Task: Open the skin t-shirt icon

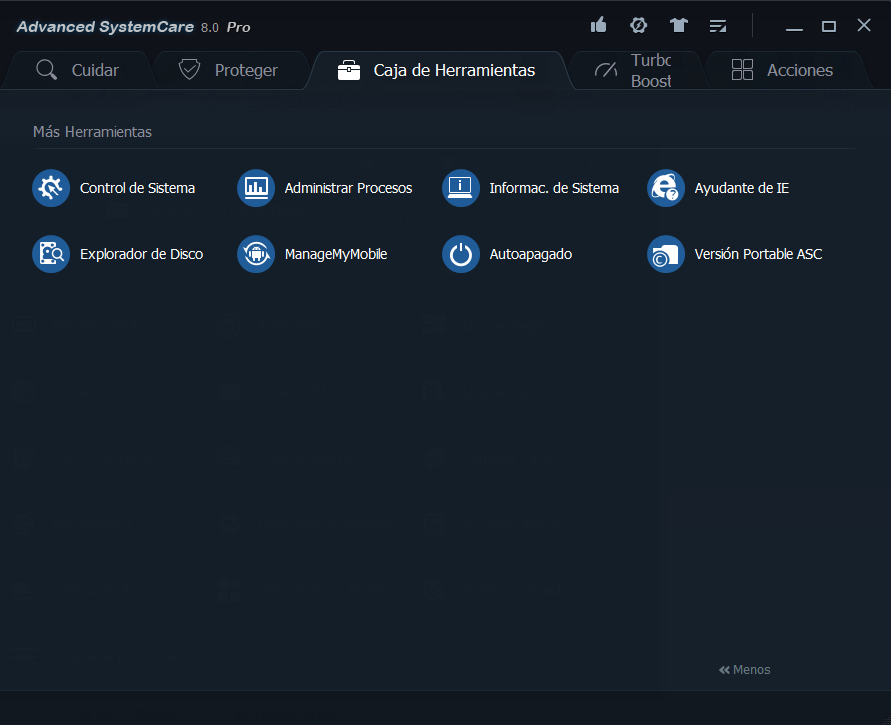Action: pos(679,26)
